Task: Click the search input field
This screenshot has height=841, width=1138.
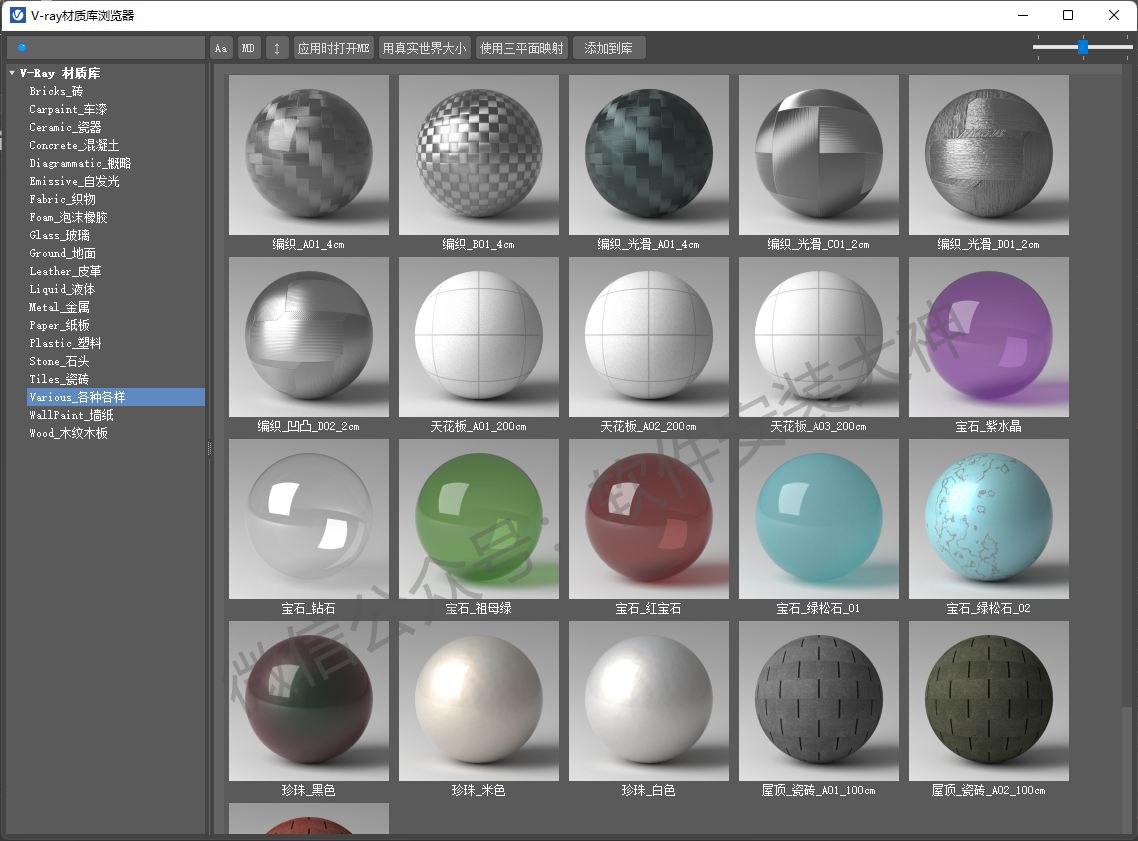Action: tap(106, 48)
